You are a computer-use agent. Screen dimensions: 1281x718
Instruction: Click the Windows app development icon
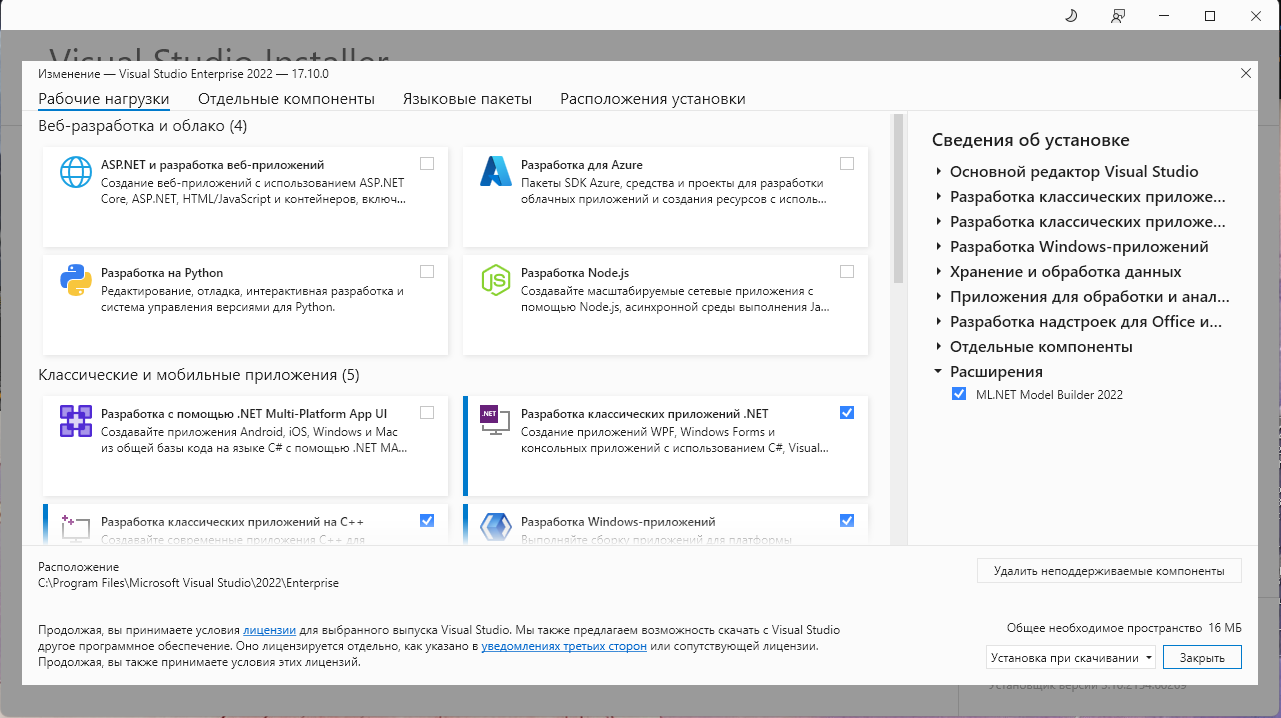click(x=496, y=529)
